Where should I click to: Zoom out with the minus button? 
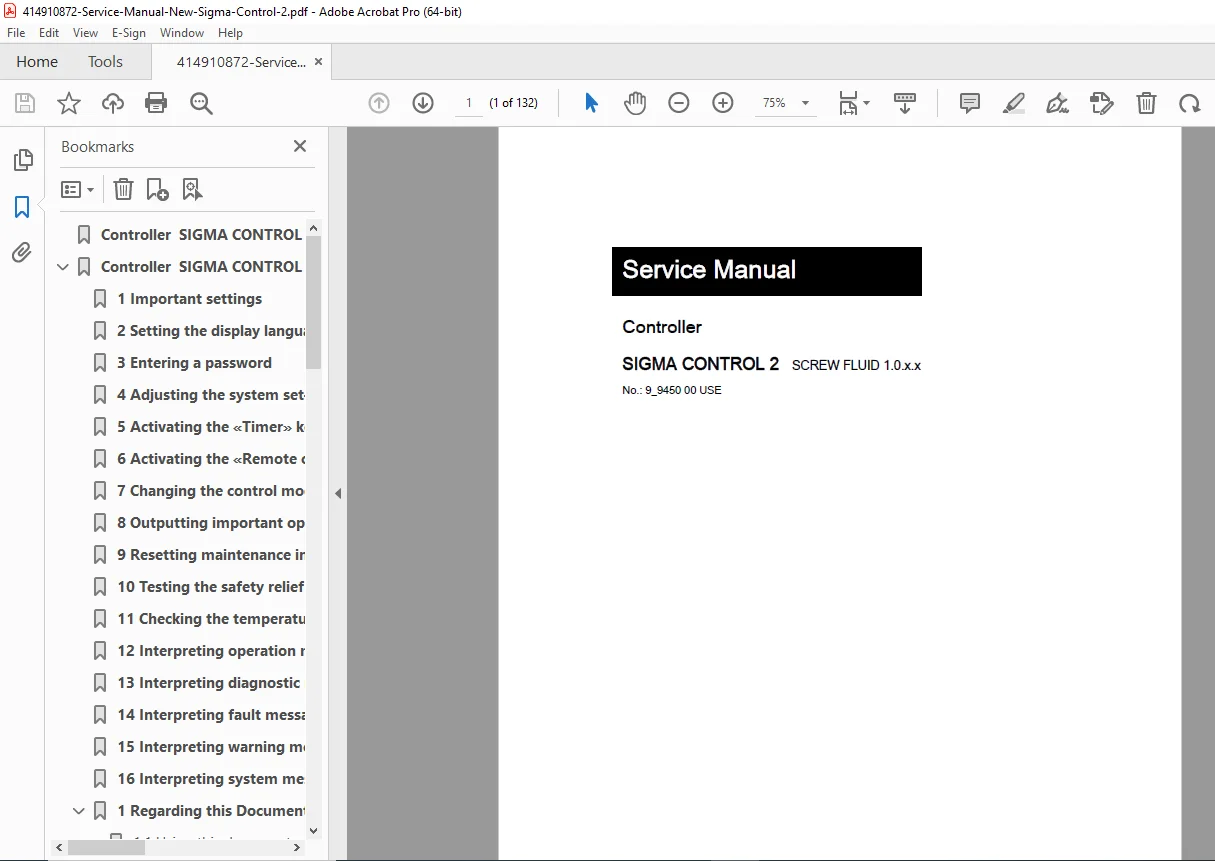coord(679,103)
